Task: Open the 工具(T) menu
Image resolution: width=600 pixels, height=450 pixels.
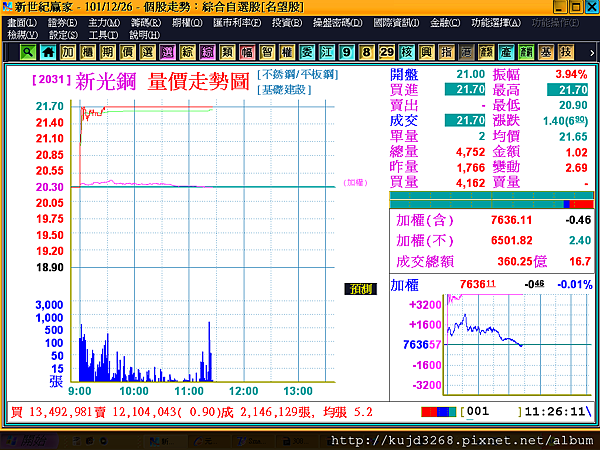Action: [103, 35]
